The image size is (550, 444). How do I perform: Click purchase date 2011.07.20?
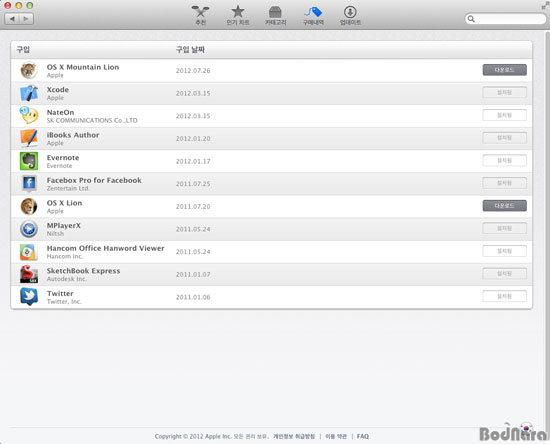(193, 206)
